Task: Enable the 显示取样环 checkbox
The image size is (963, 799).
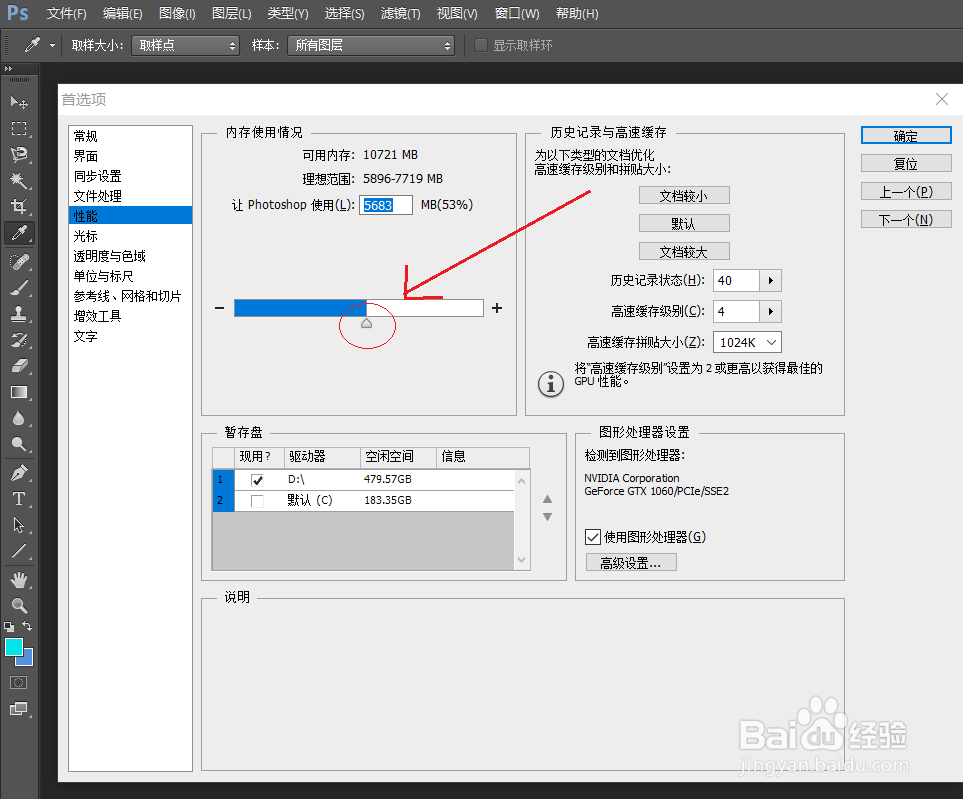Action: point(481,45)
